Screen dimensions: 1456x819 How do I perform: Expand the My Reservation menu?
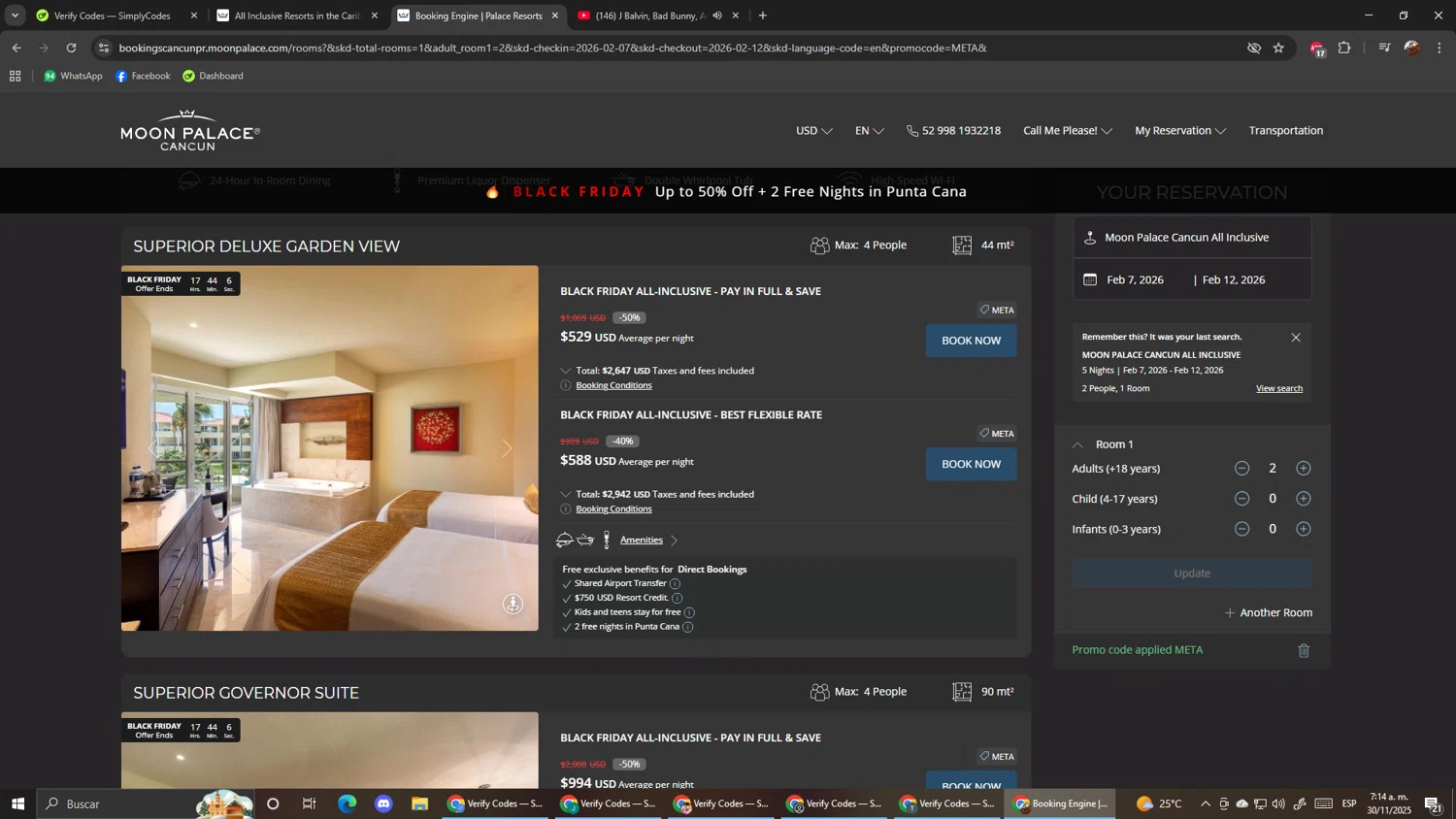pos(1180,131)
